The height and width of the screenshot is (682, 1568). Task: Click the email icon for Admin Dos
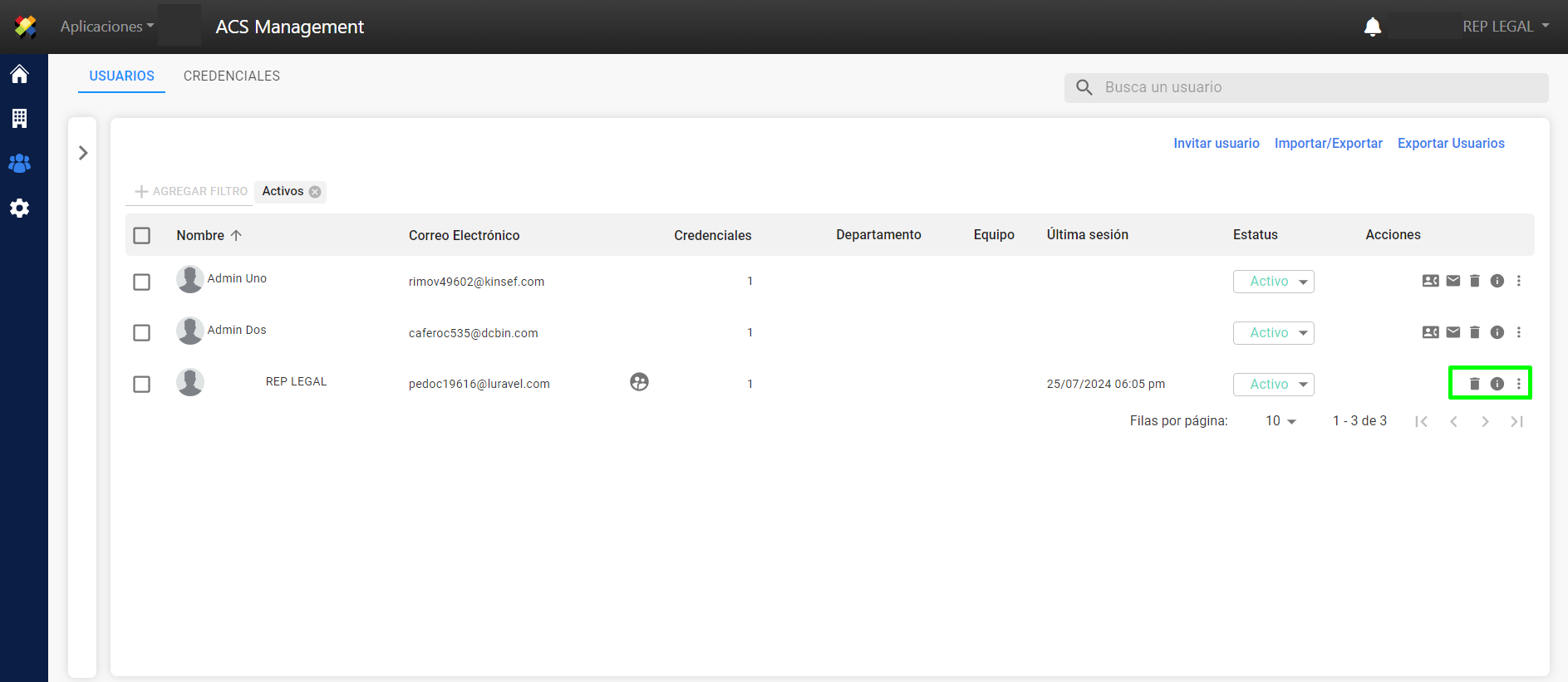[1452, 332]
